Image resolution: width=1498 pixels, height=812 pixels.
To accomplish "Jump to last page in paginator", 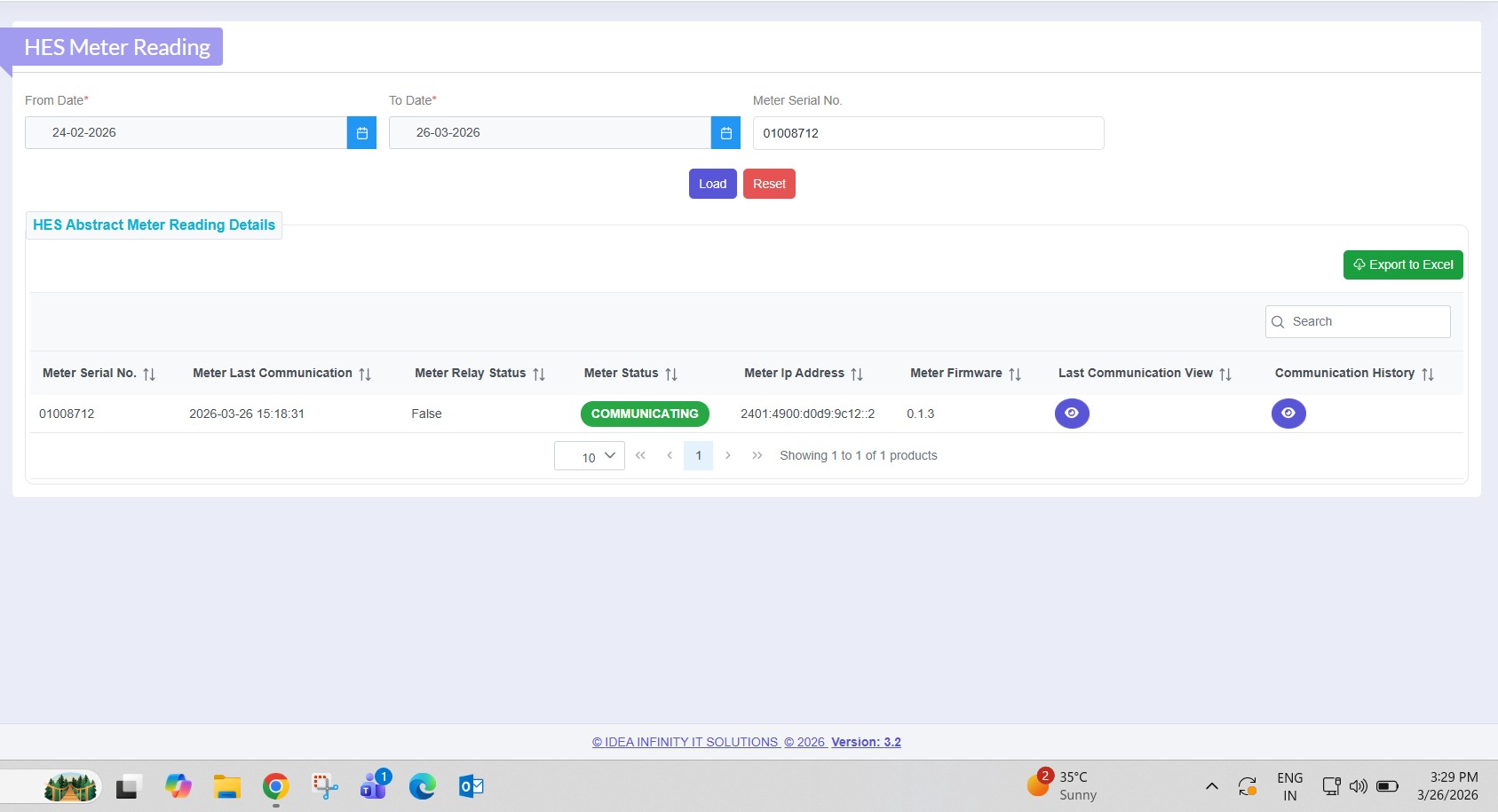I will [757, 455].
